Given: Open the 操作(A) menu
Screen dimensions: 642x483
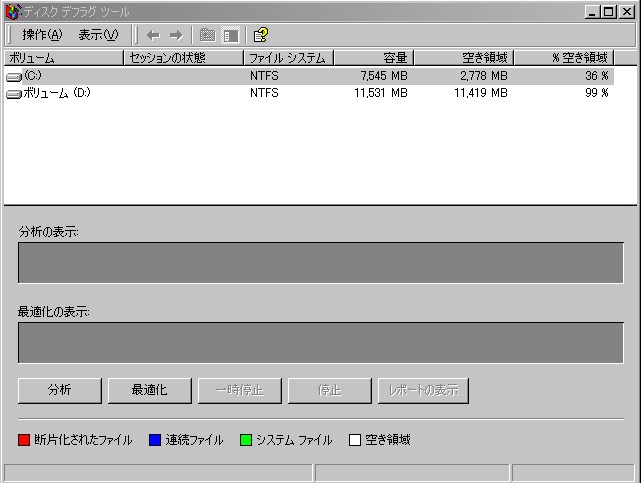Looking at the screenshot, I should 42,35.
